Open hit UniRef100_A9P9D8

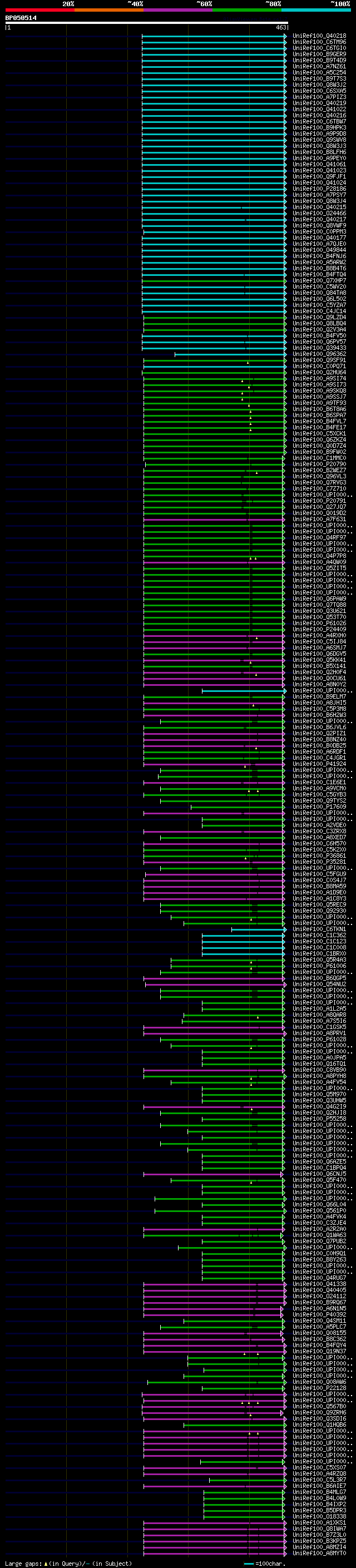[319, 133]
